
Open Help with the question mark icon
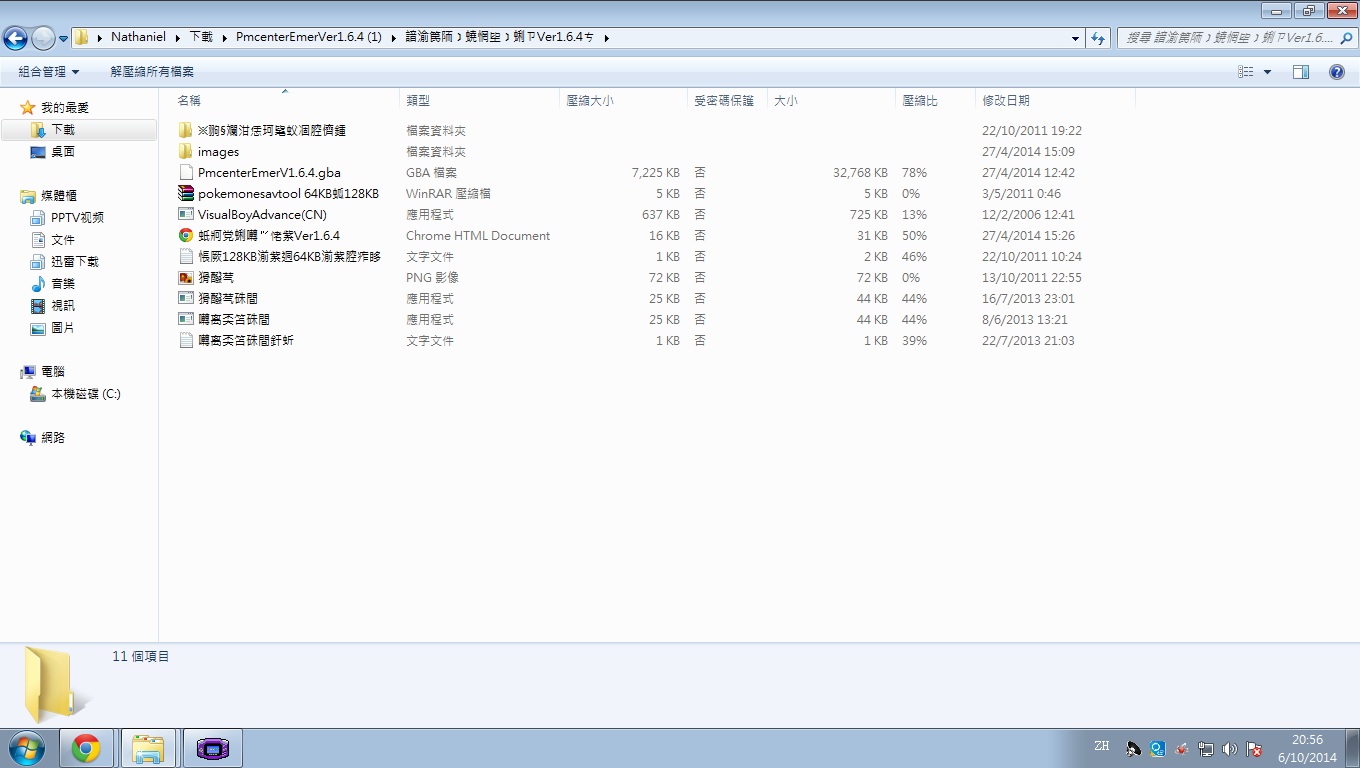pyautogui.click(x=1337, y=72)
